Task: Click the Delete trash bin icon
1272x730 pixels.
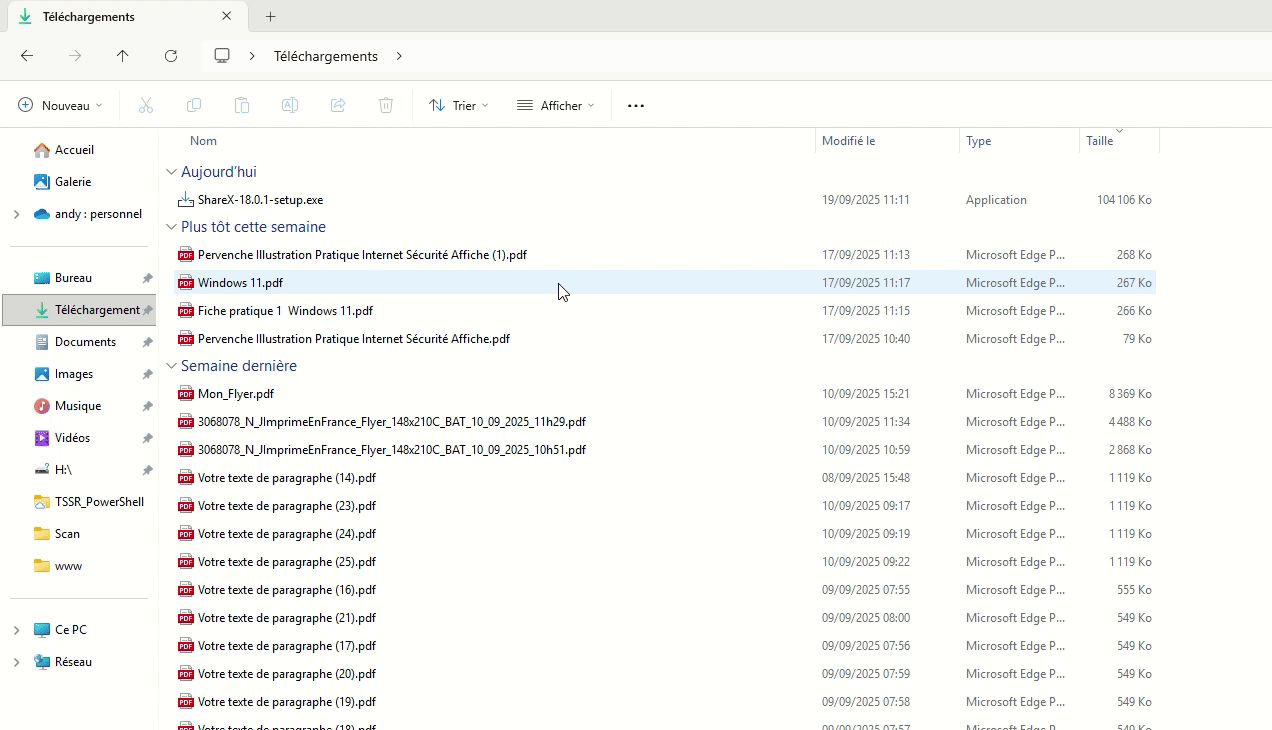Action: (386, 105)
